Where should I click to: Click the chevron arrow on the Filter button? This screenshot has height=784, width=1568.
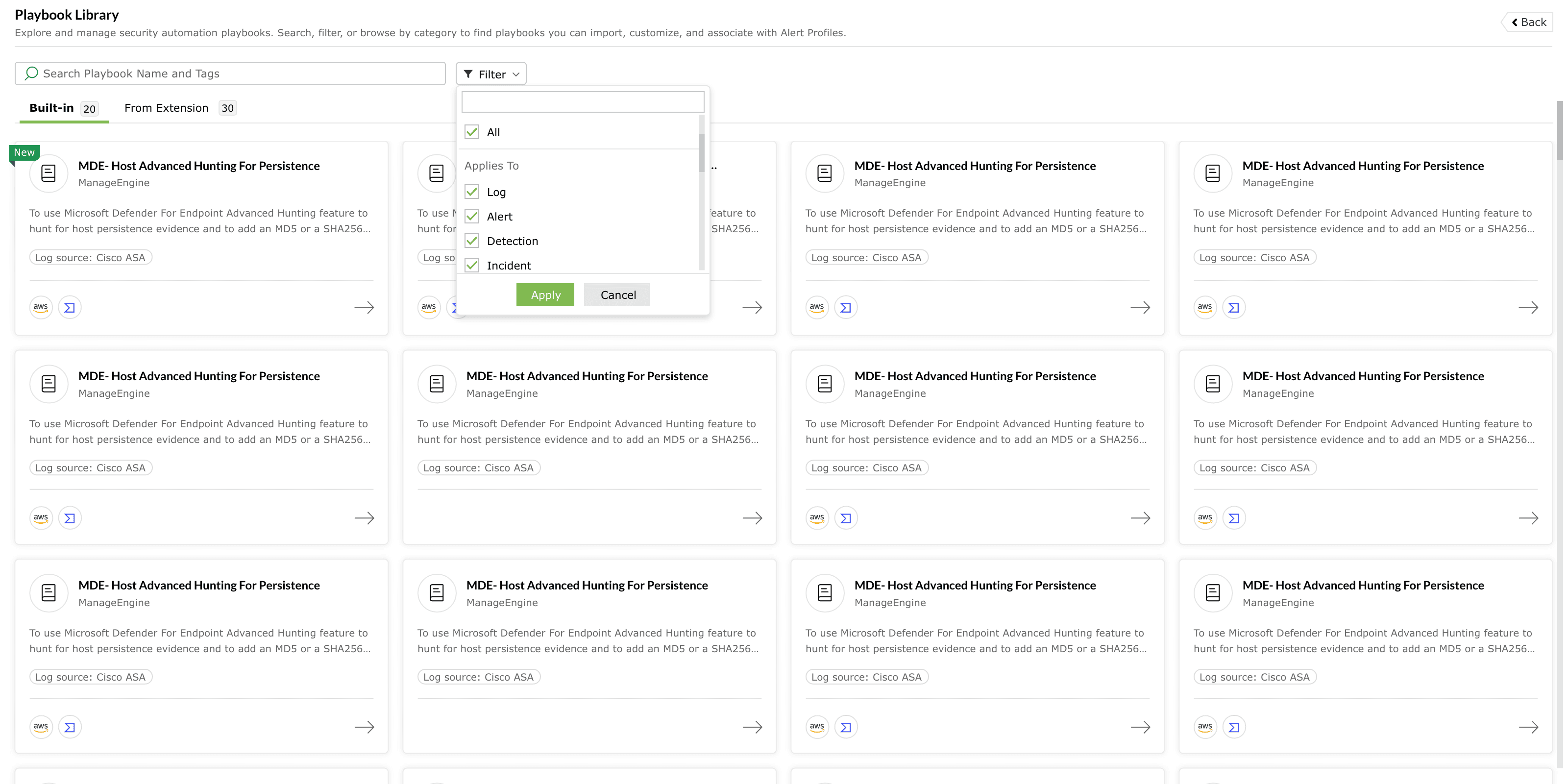tap(515, 74)
